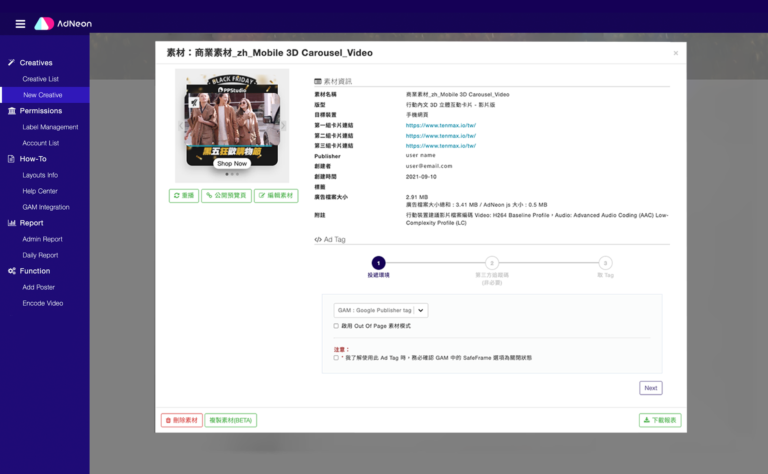Image resolution: width=768 pixels, height=474 pixels.
Task: Click the 2.91 MB file size value
Action: (x=417, y=197)
